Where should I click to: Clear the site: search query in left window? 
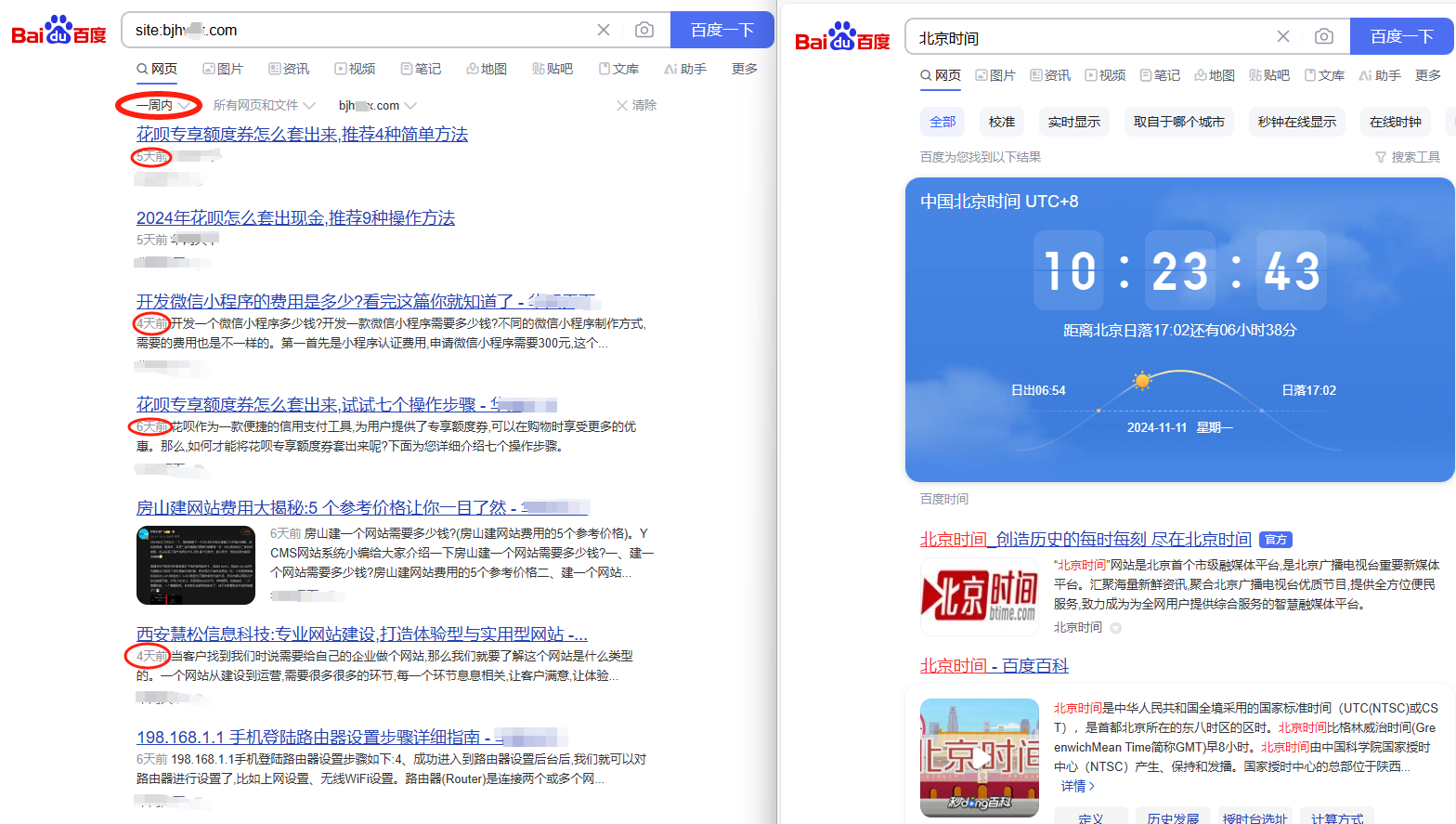pos(604,30)
